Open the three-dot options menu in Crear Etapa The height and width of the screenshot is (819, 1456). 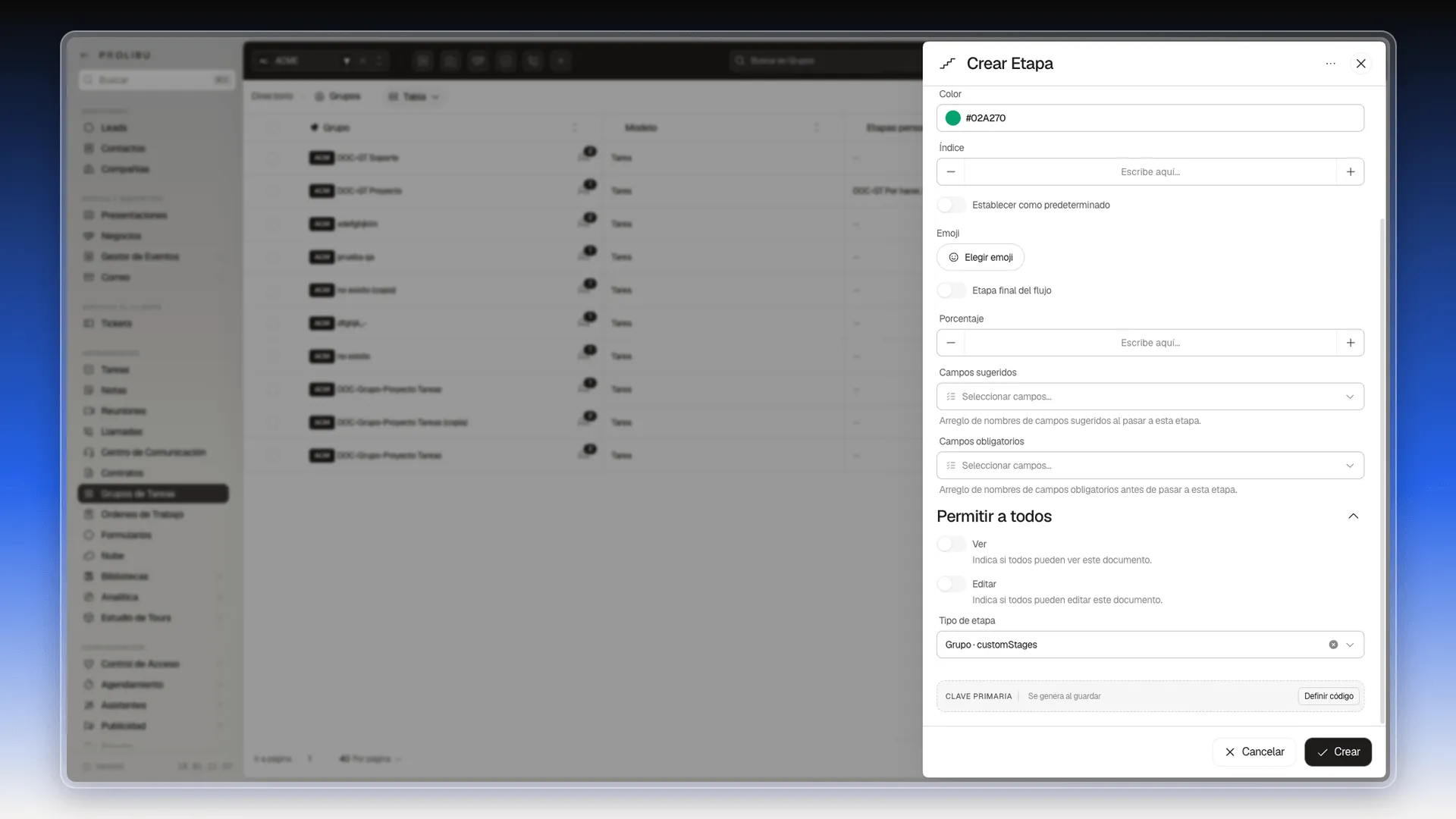tap(1330, 64)
